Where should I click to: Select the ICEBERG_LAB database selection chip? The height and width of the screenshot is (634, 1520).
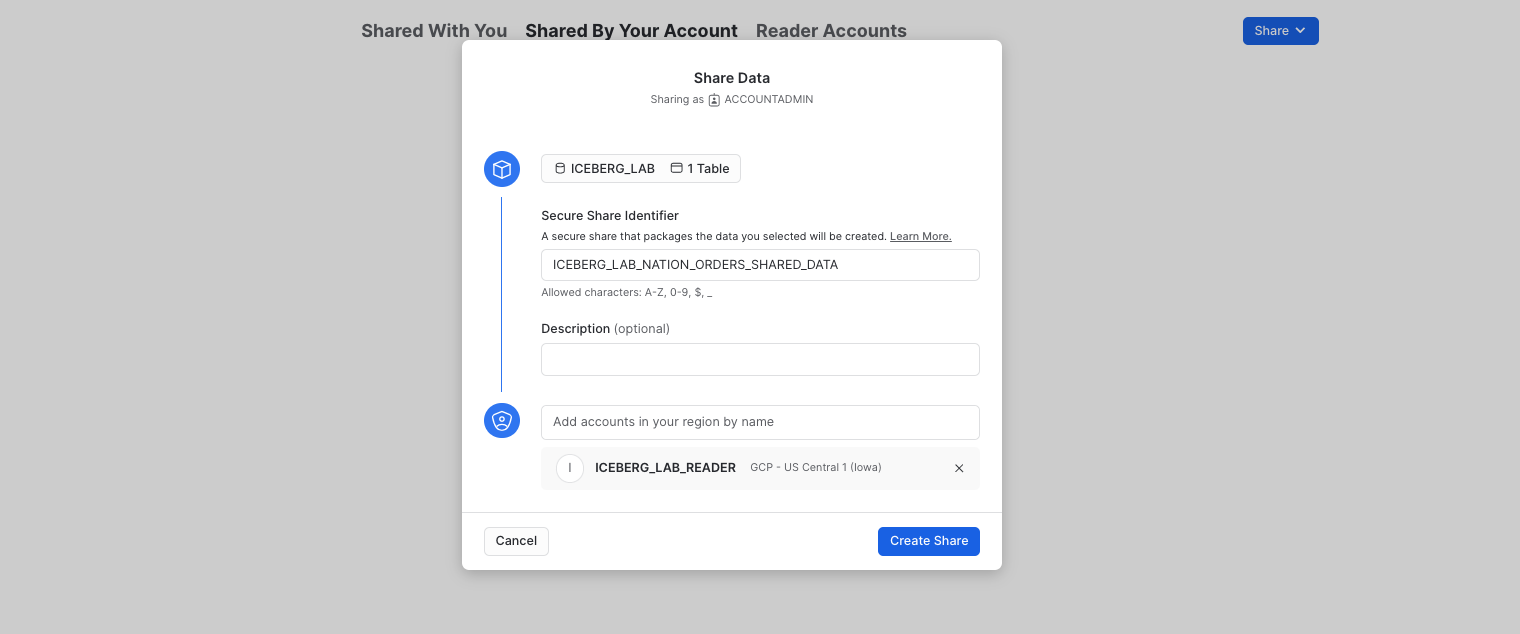click(x=604, y=168)
